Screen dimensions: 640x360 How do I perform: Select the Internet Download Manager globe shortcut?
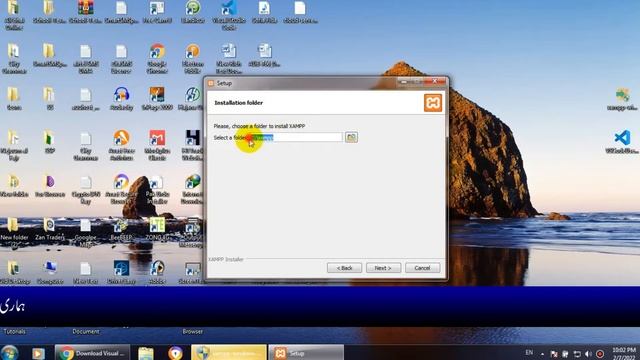pos(192,189)
